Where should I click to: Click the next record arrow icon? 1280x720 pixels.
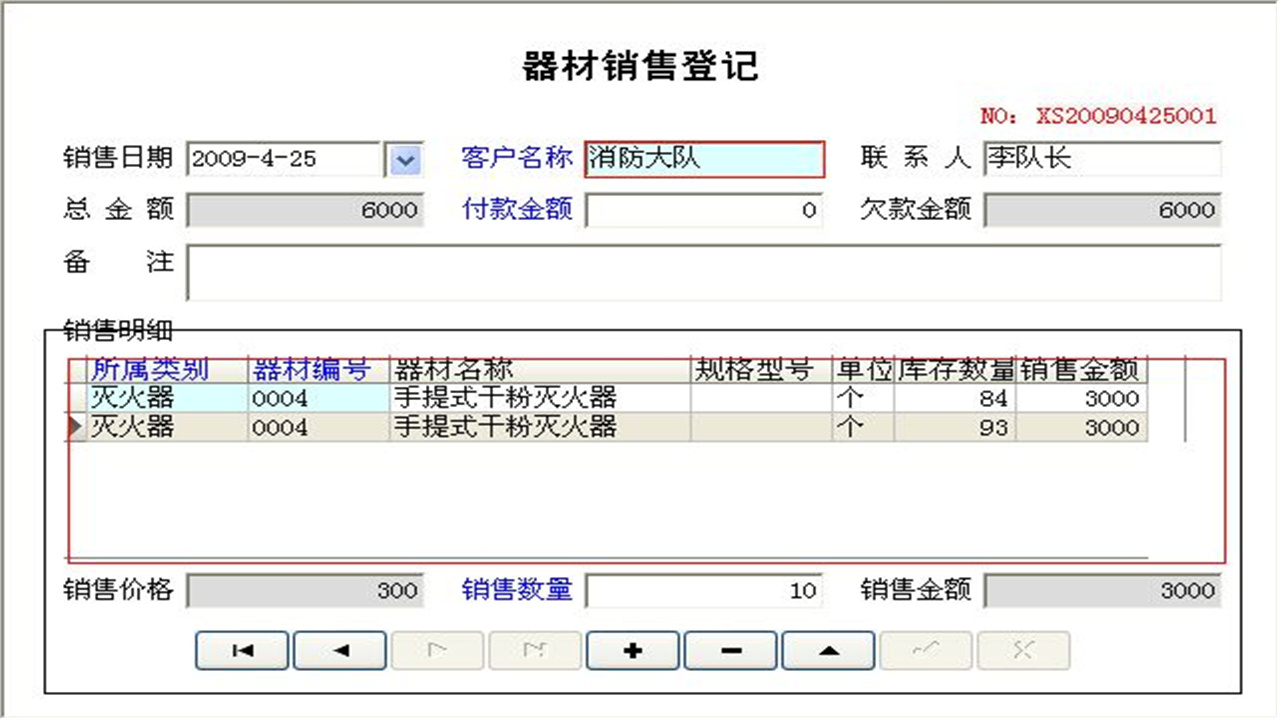437,650
